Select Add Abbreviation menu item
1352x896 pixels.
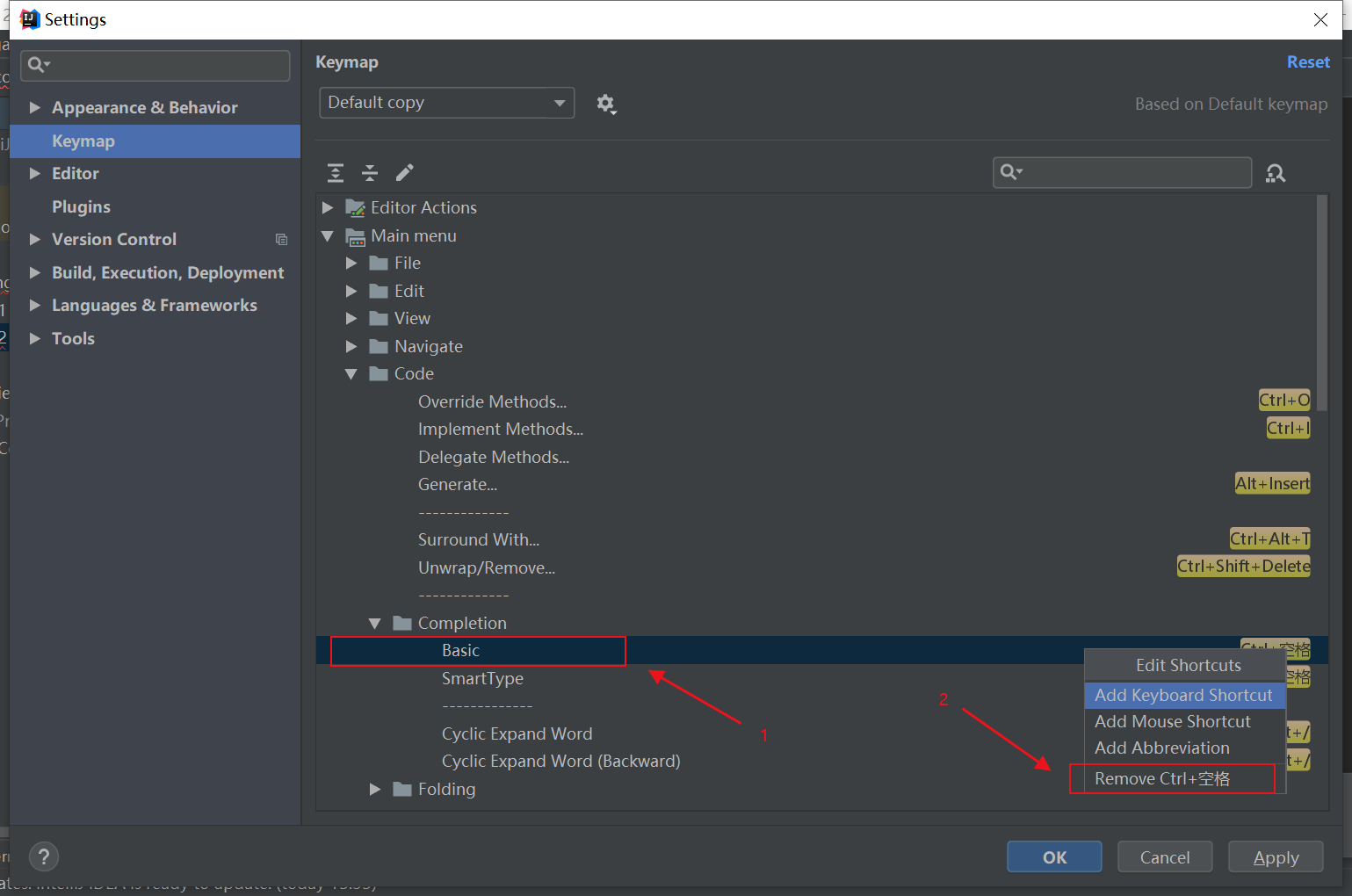[1184, 748]
